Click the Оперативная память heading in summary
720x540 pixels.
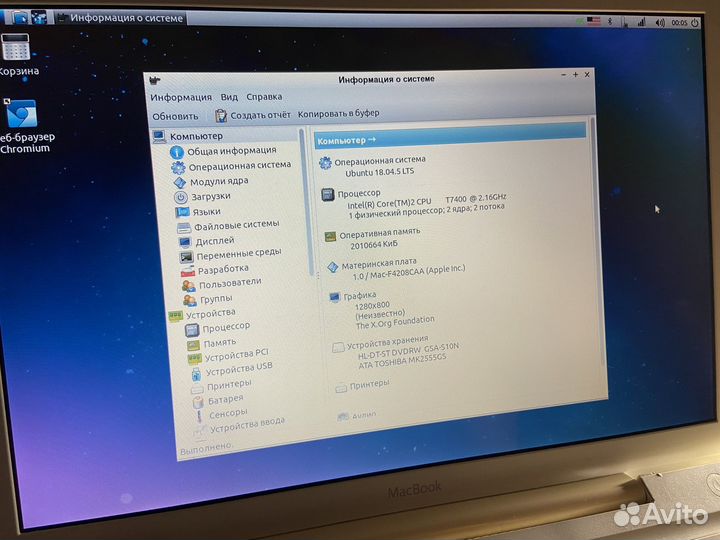[380, 233]
